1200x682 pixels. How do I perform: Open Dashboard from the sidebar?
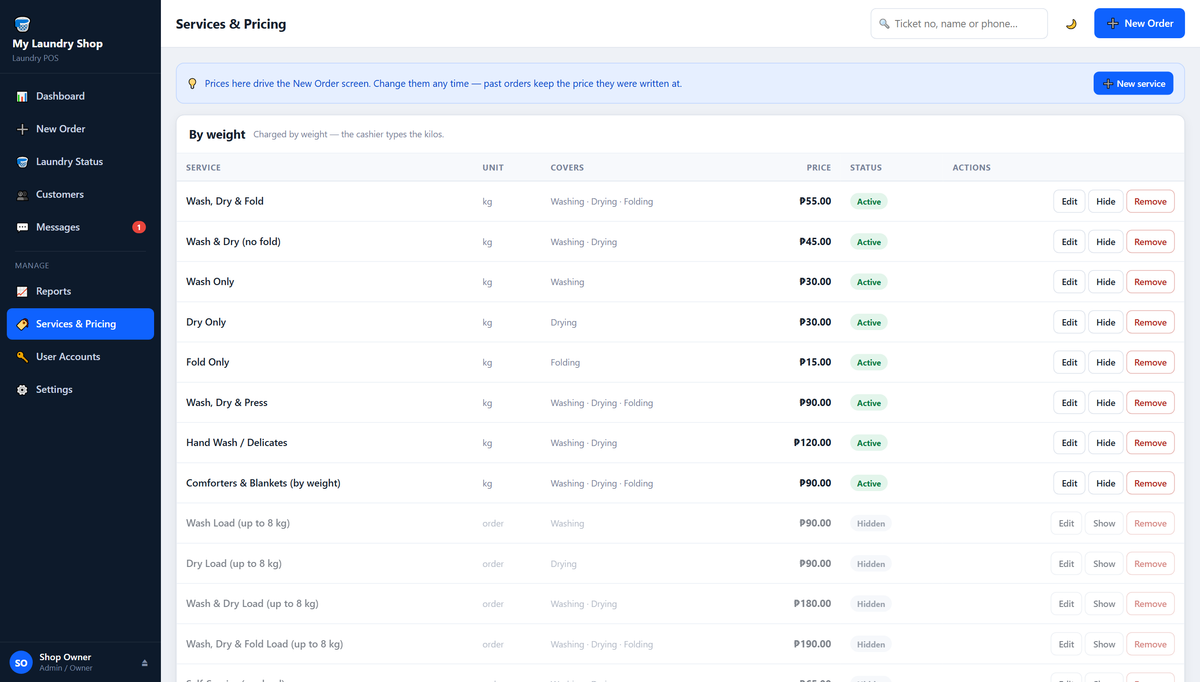click(80, 96)
